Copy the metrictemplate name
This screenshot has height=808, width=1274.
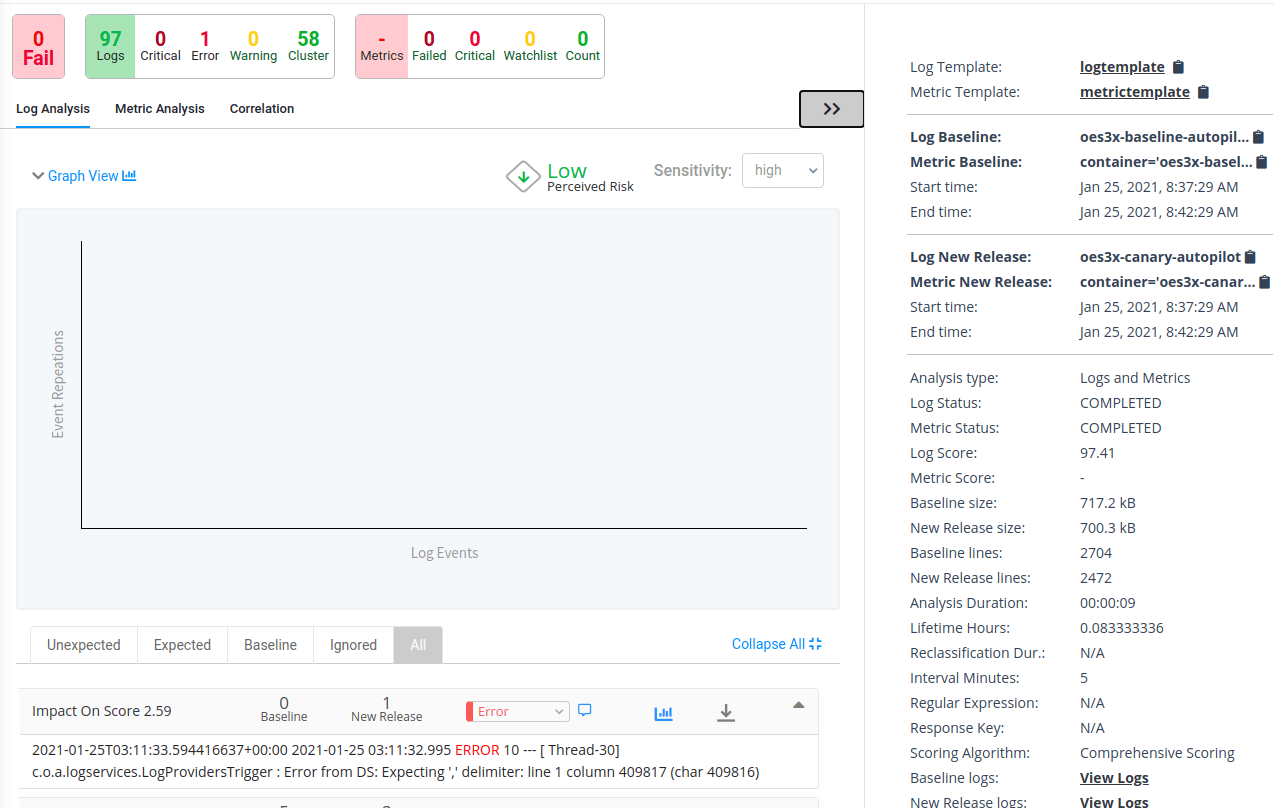click(1202, 91)
